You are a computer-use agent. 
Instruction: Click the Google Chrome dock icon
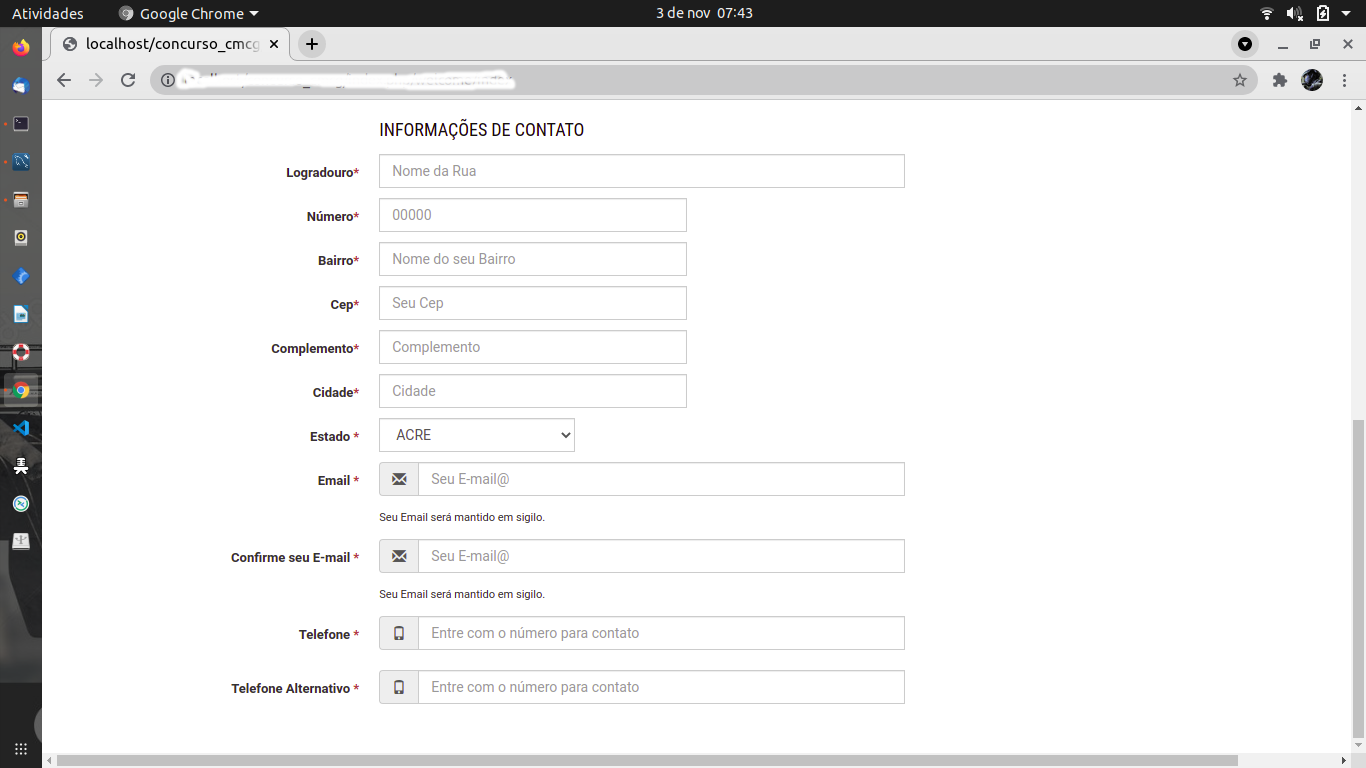point(21,390)
